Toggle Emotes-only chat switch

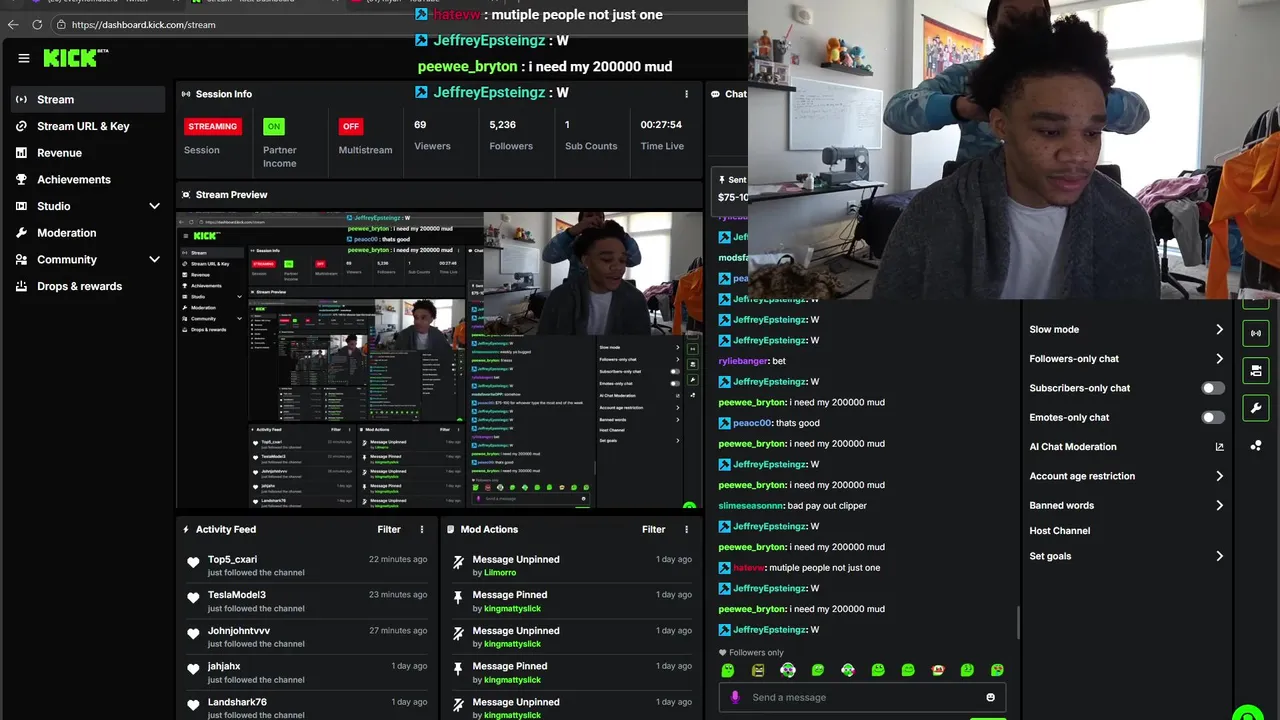pyautogui.click(x=1213, y=417)
